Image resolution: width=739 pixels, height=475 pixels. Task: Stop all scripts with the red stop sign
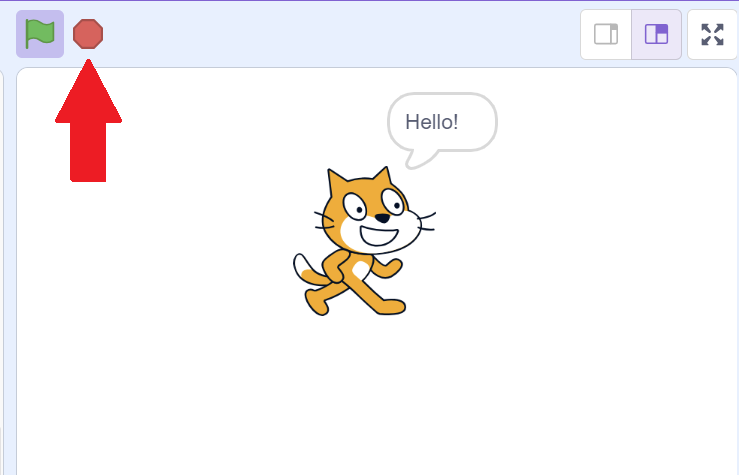(x=88, y=34)
